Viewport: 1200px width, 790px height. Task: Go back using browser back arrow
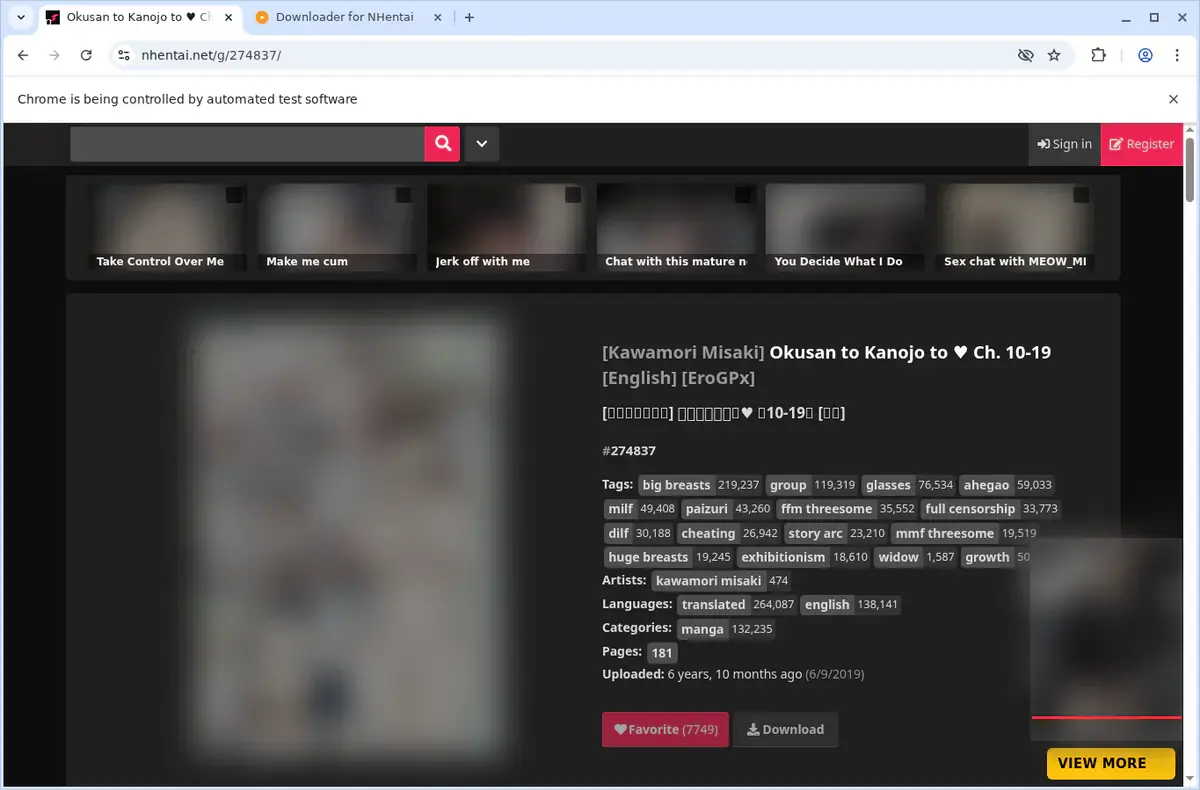(x=23, y=55)
